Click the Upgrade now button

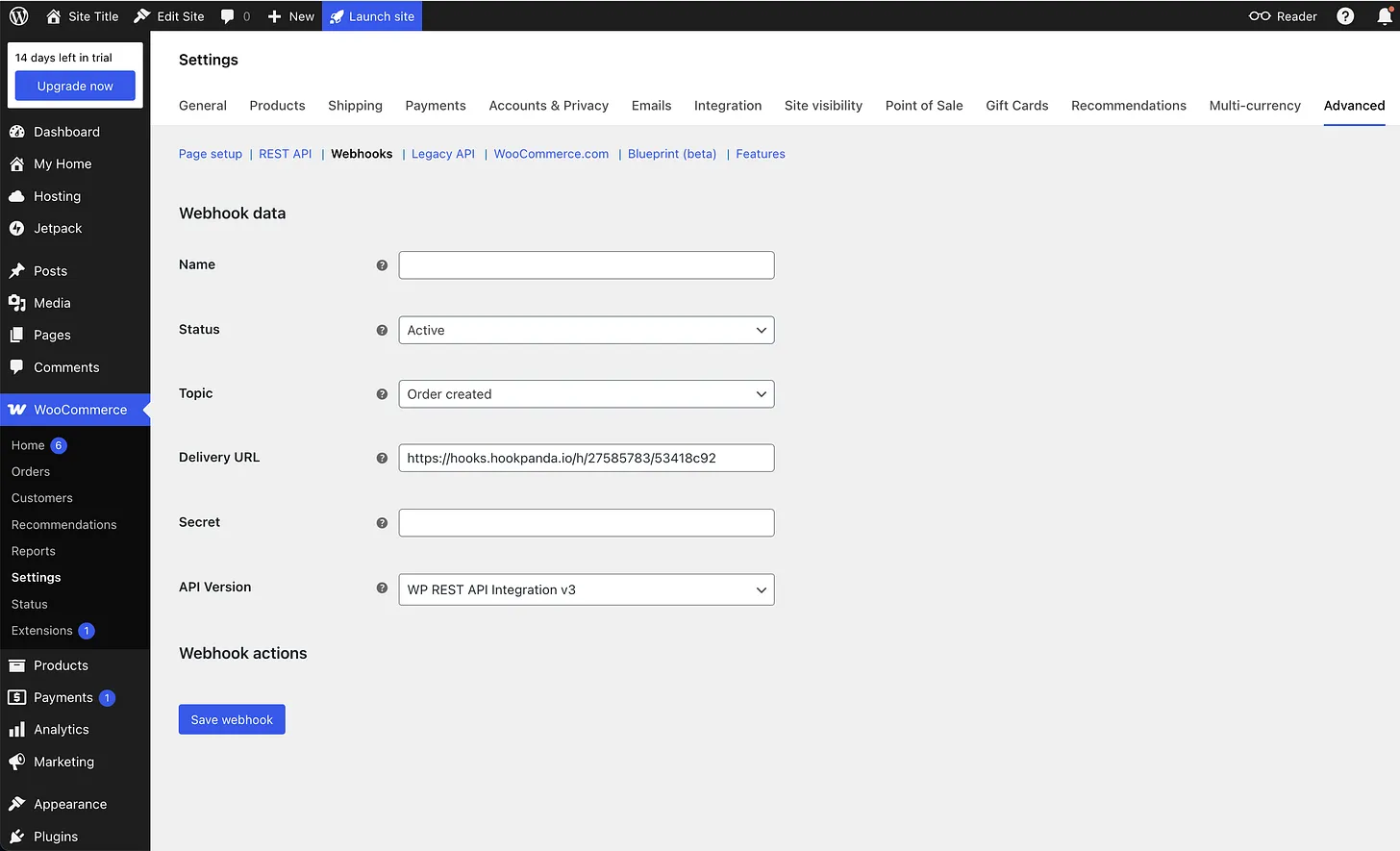pyautogui.click(x=75, y=87)
